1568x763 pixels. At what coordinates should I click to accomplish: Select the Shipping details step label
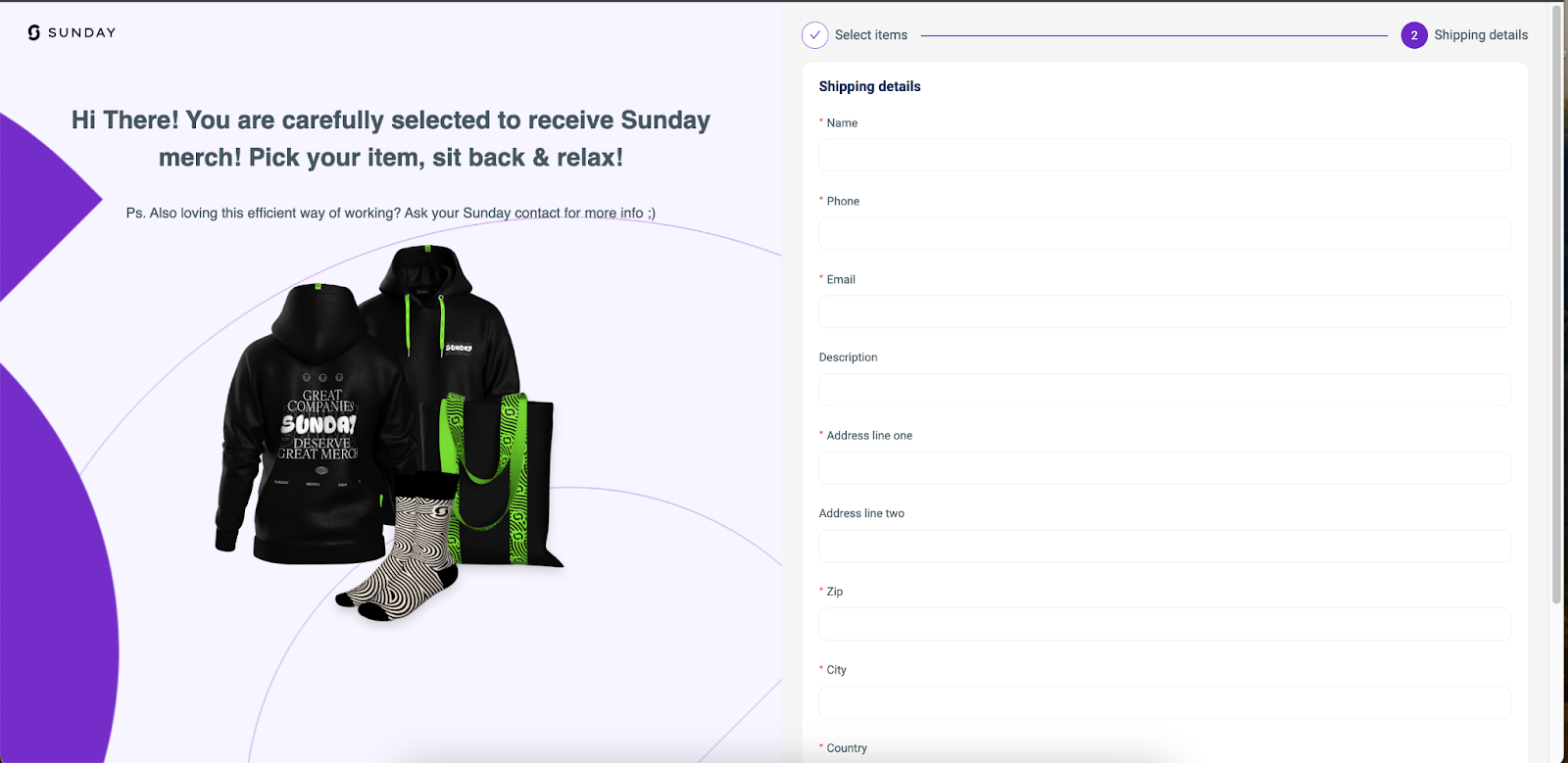point(1480,35)
